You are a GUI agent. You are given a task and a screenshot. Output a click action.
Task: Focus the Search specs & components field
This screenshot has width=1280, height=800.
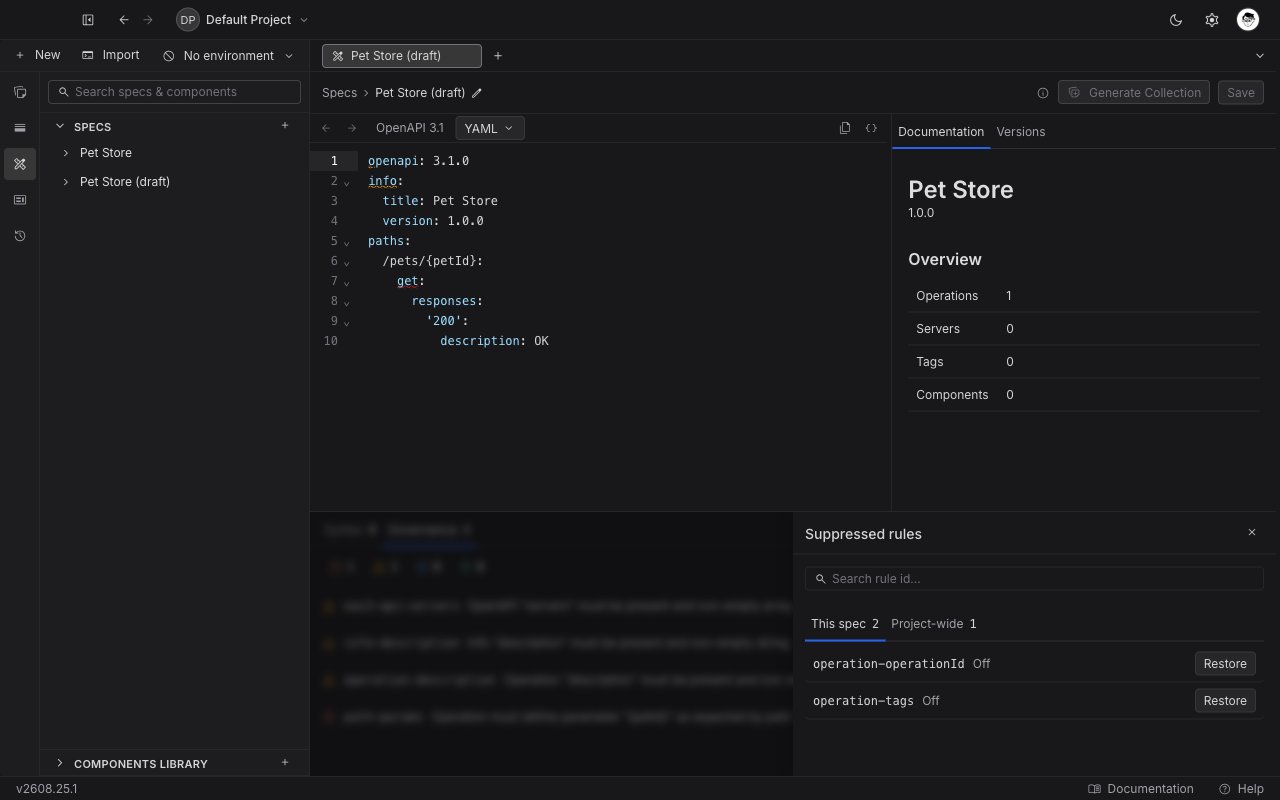point(174,92)
